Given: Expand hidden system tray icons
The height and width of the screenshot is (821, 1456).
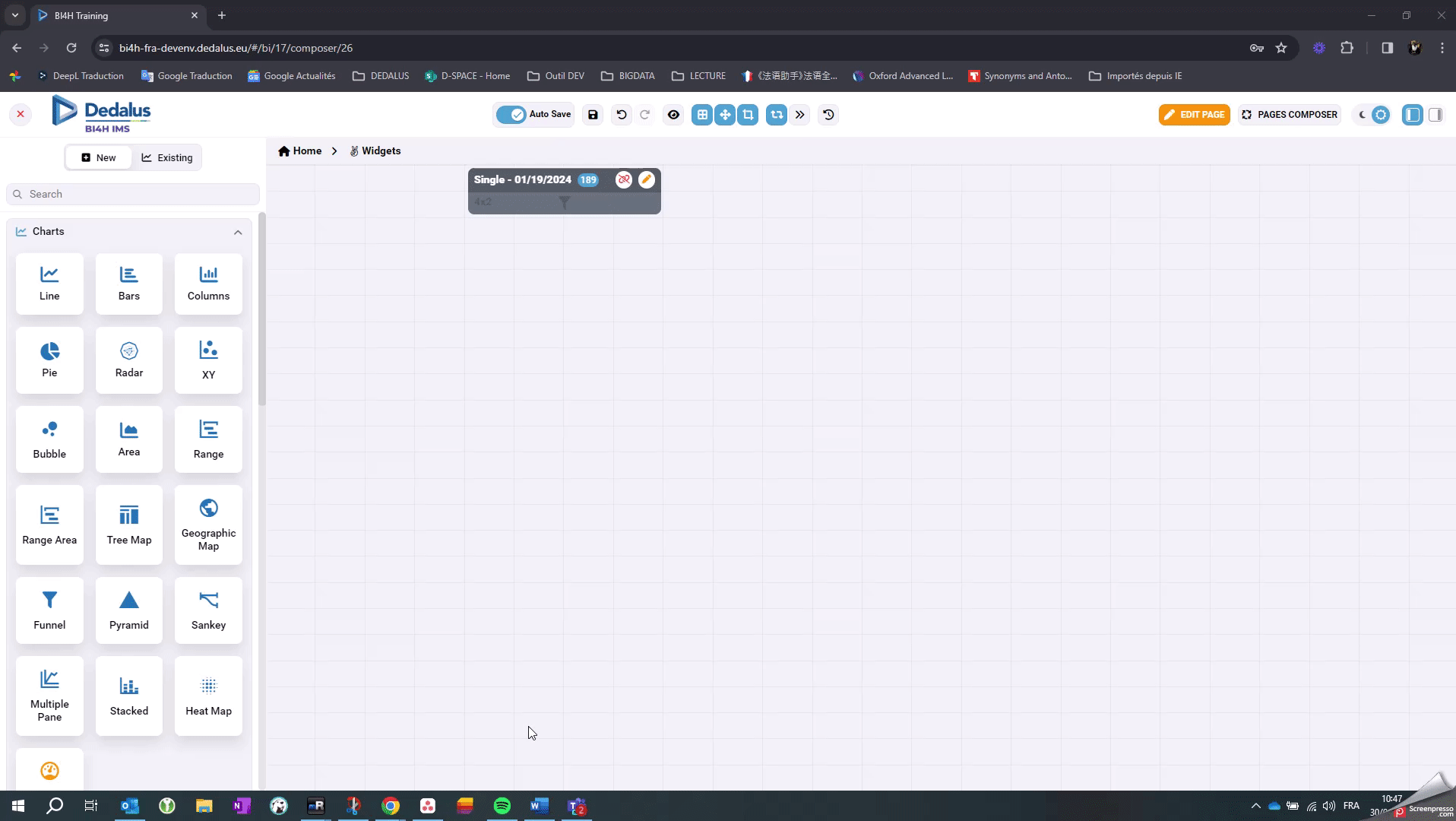Looking at the screenshot, I should [x=1255, y=806].
